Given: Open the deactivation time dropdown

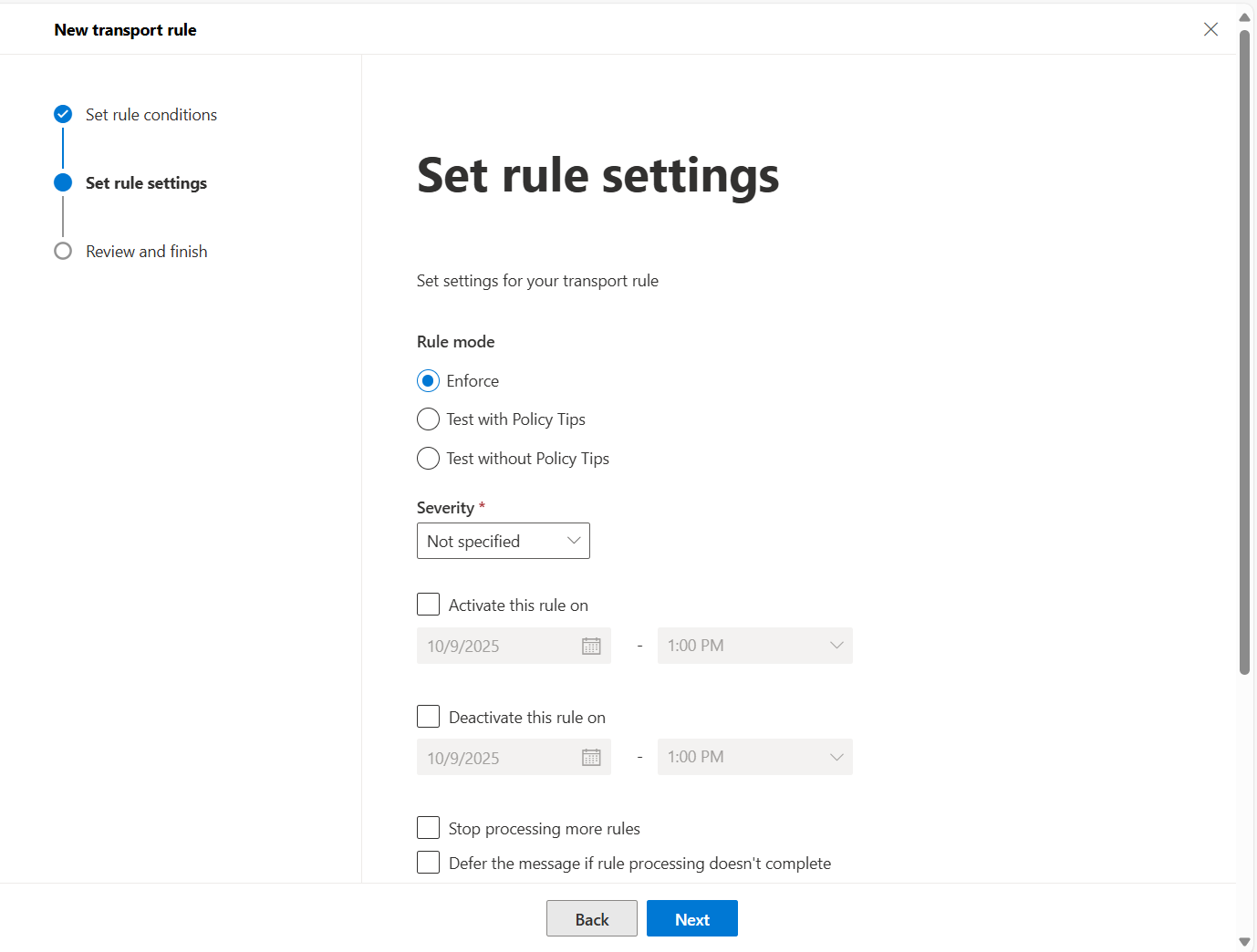Looking at the screenshot, I should 754,757.
